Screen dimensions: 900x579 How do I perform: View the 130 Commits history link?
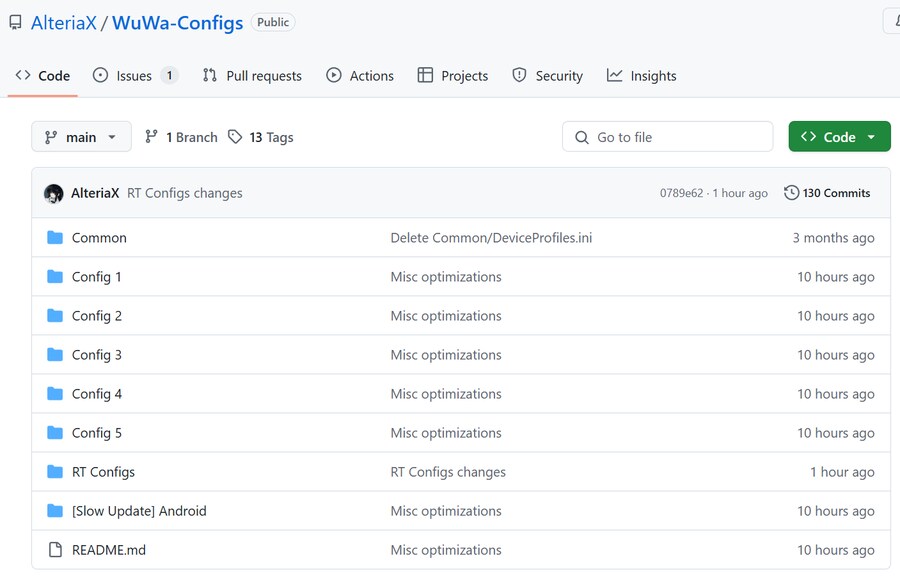click(836, 193)
